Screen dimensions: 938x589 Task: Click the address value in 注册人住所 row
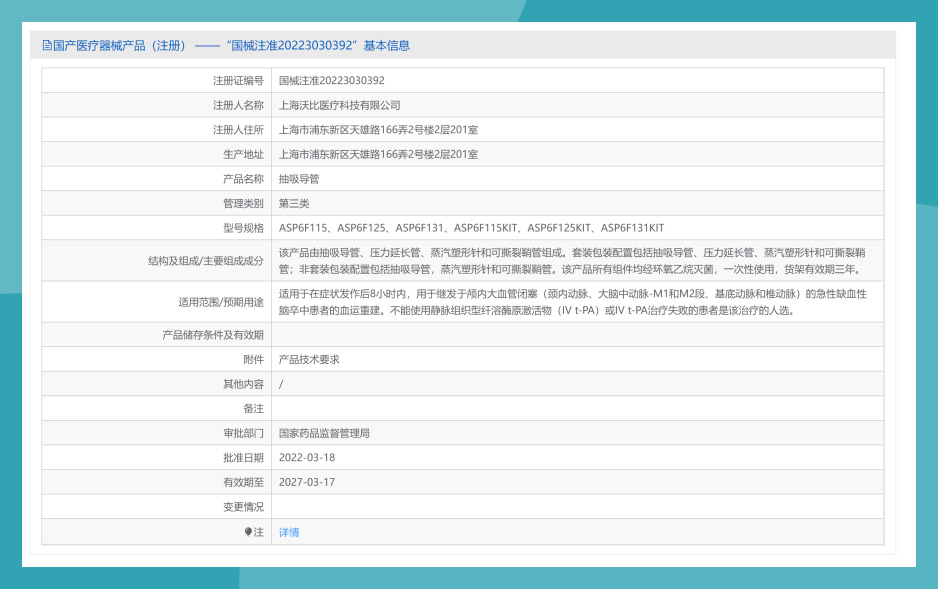378,130
